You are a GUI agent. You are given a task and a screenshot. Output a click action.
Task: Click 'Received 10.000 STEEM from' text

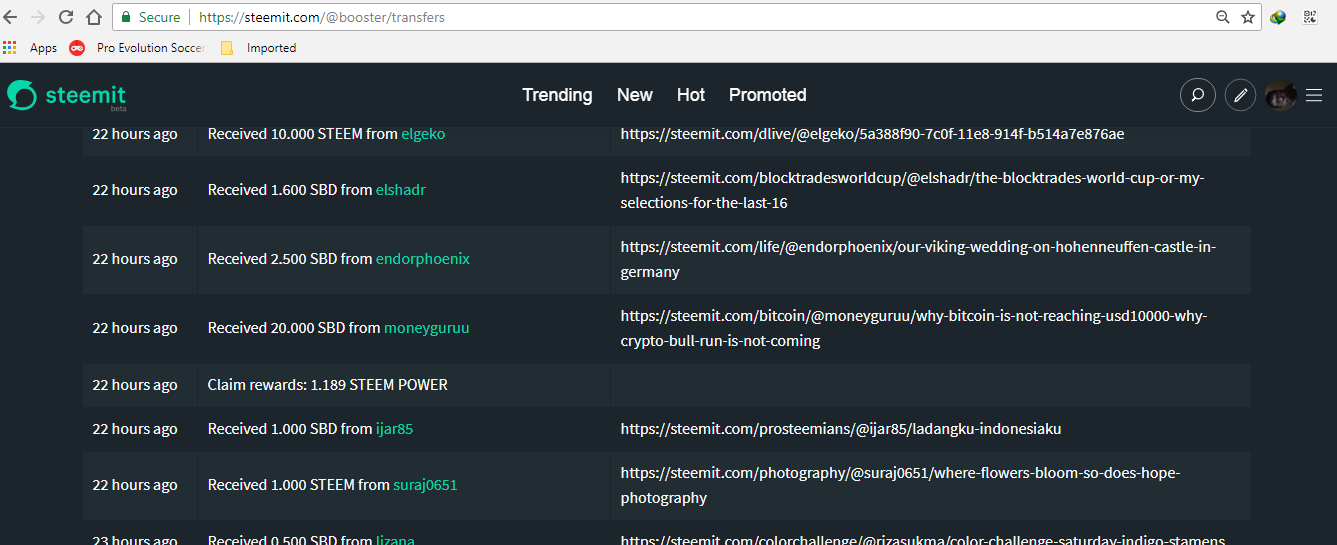pos(303,134)
